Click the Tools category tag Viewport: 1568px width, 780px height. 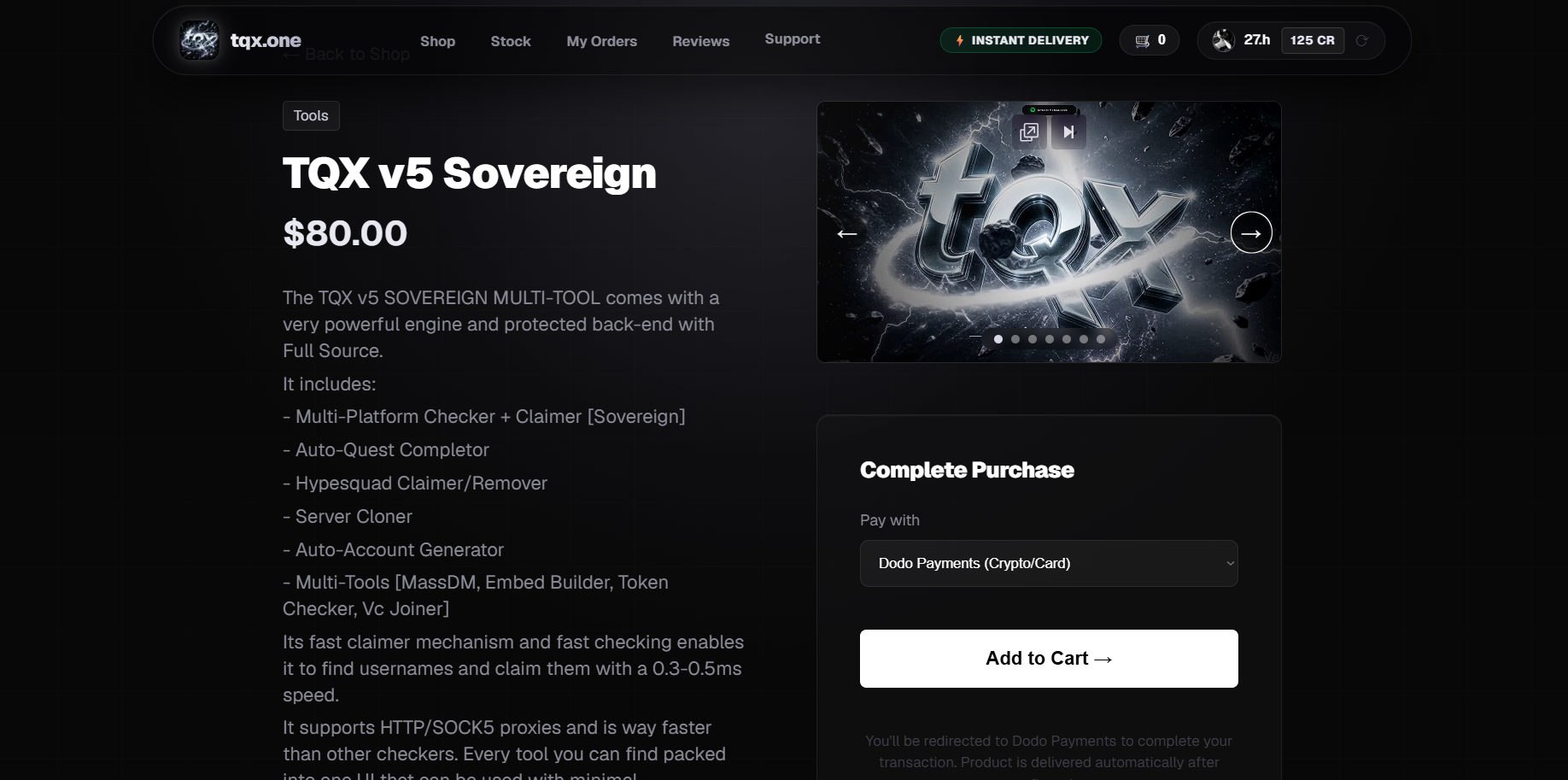coord(311,115)
